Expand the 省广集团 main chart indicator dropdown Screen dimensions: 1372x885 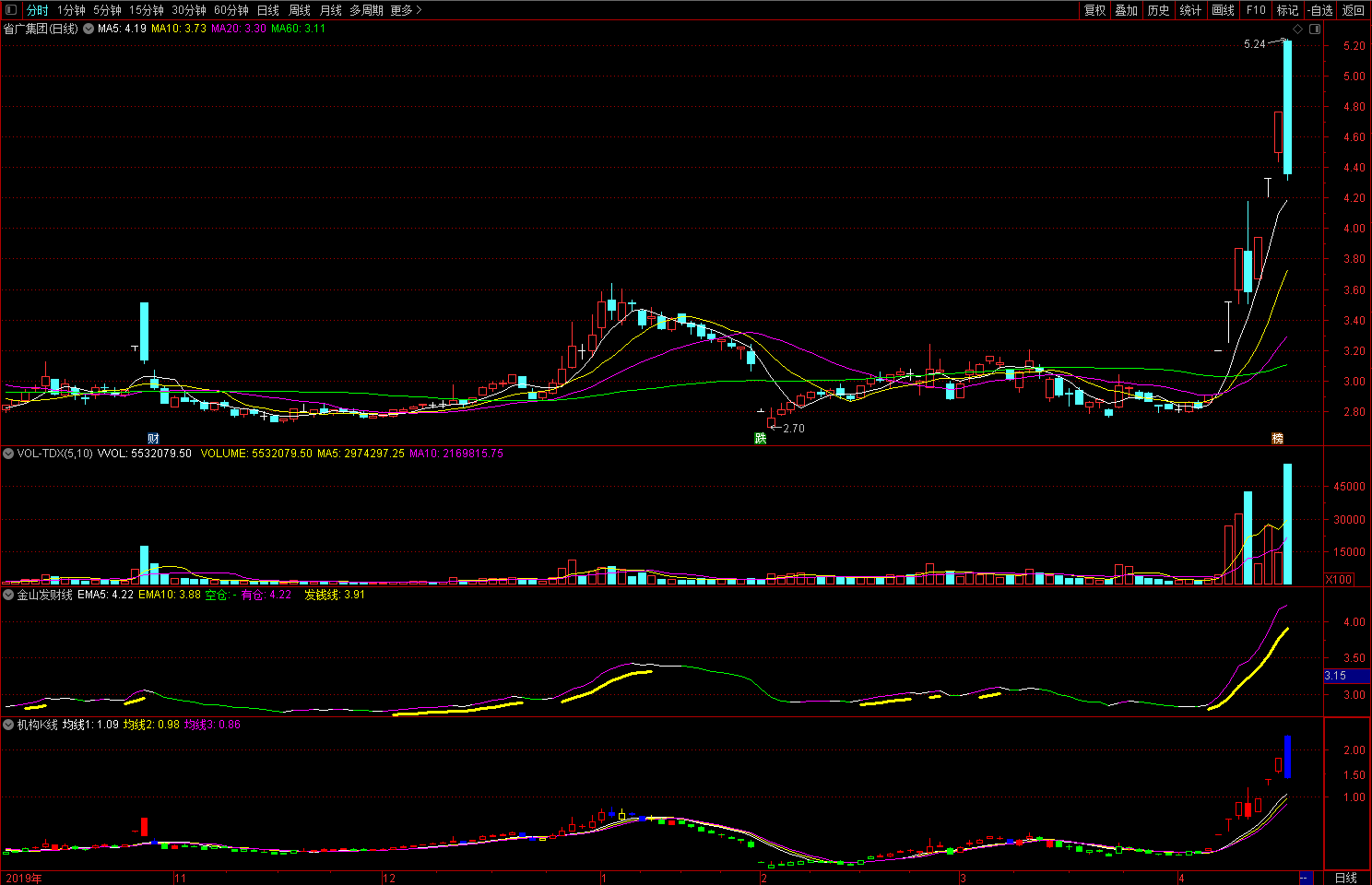point(88,29)
